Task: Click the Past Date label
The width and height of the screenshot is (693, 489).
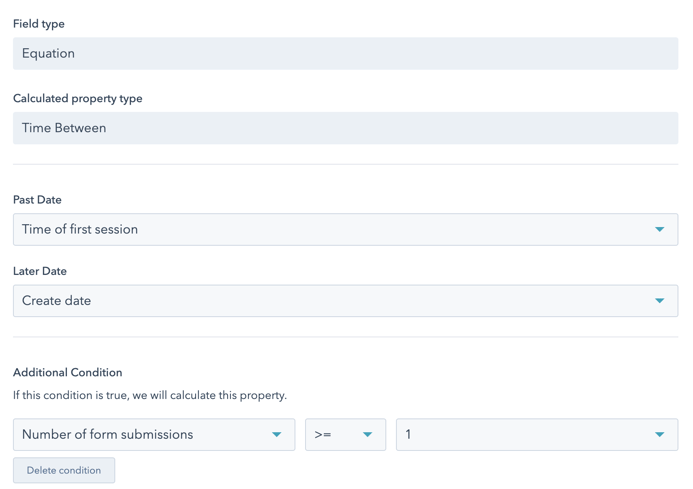Action: click(37, 200)
